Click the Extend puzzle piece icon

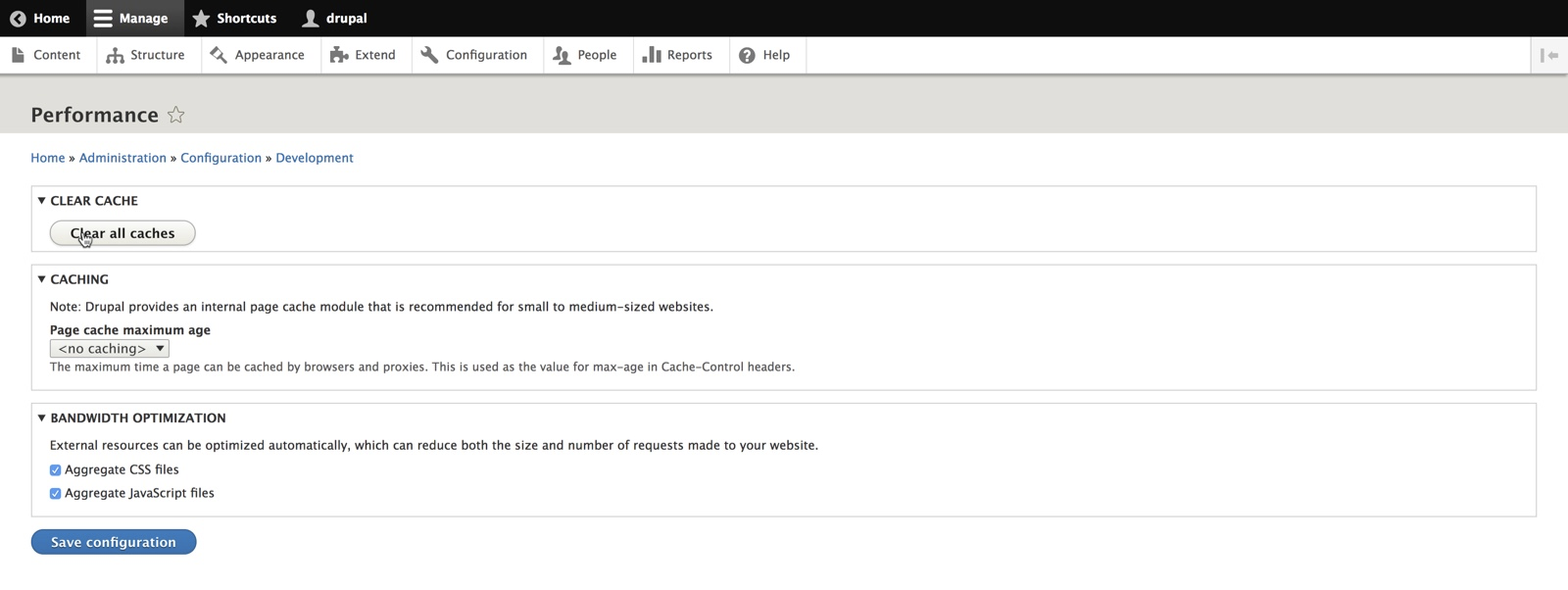[x=339, y=55]
